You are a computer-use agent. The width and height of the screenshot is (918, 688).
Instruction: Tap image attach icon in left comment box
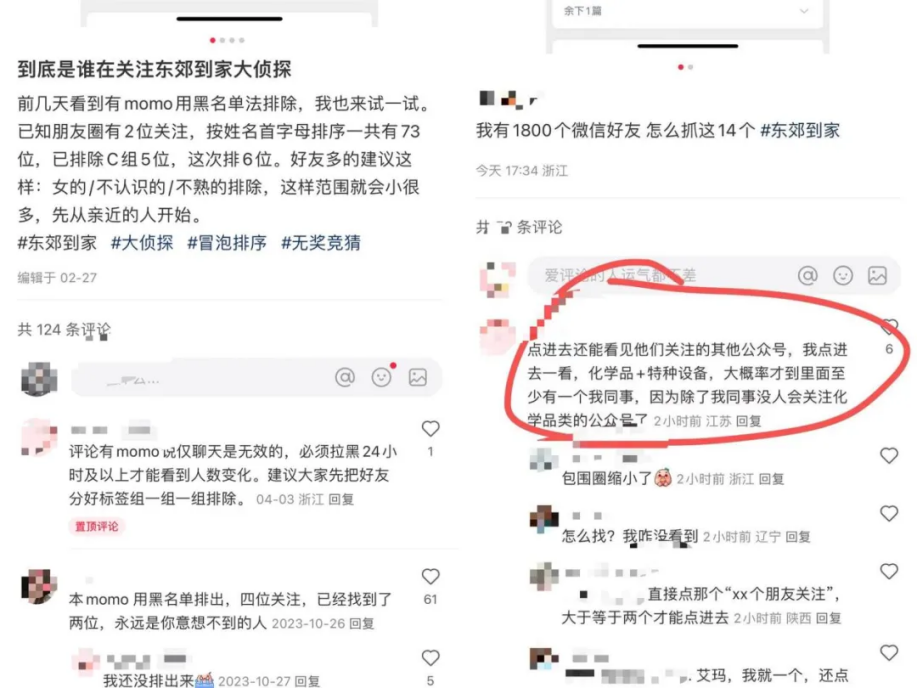pyautogui.click(x=417, y=377)
